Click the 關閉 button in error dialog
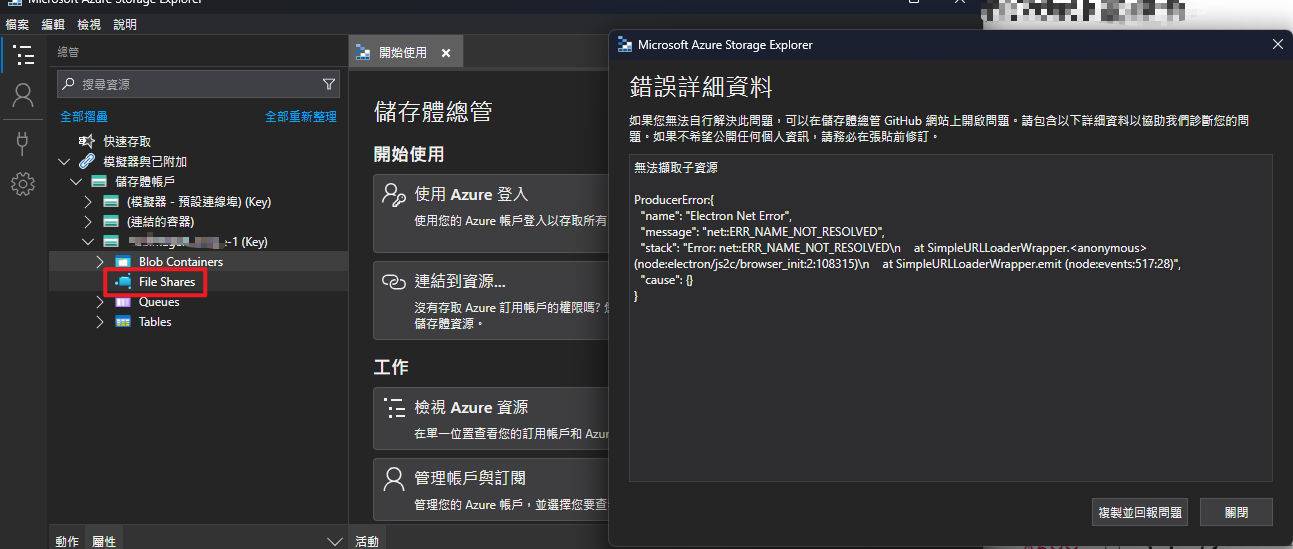This screenshot has width=1293, height=549. [1236, 512]
